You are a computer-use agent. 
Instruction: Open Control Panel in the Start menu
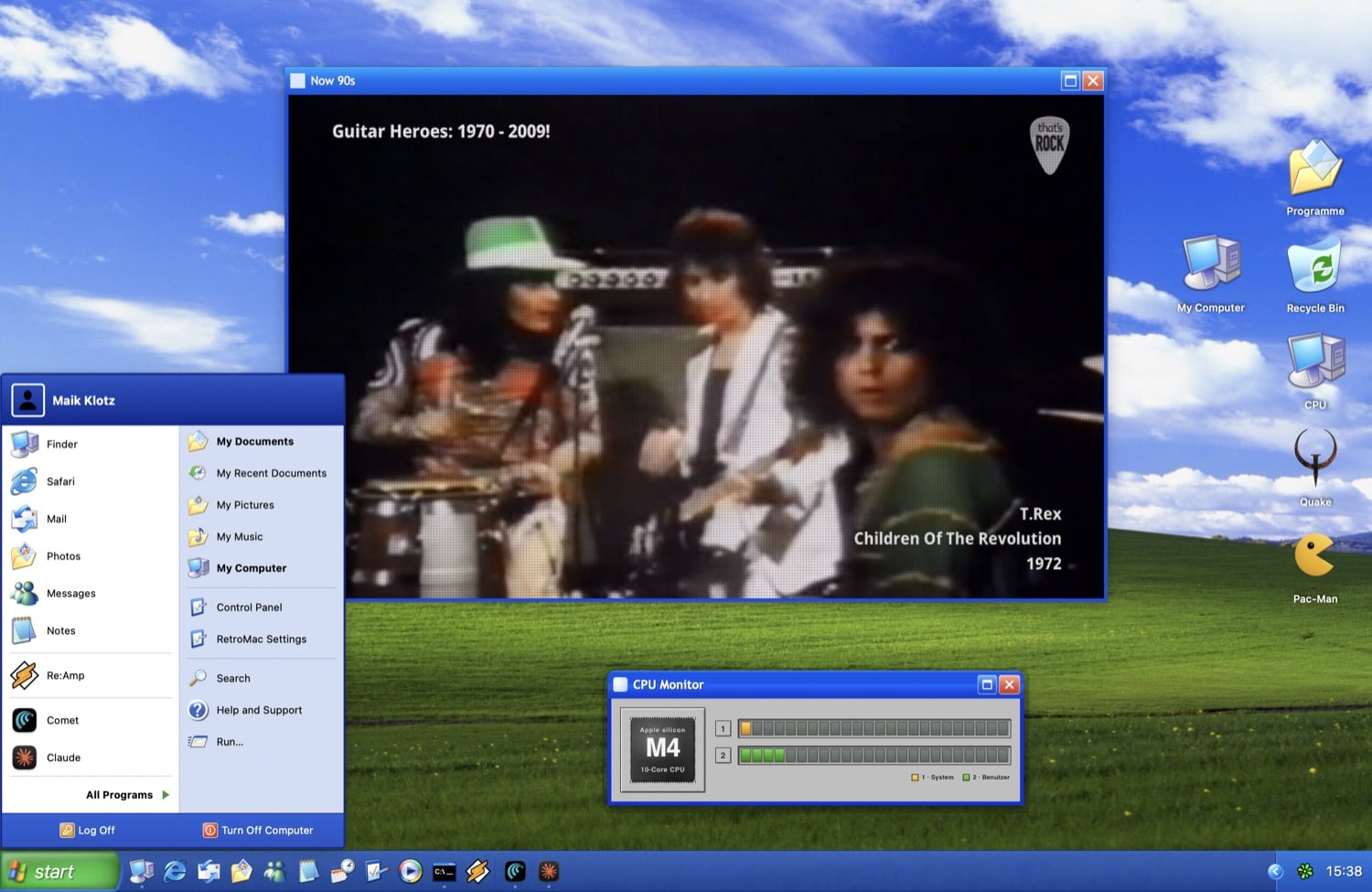click(262, 607)
